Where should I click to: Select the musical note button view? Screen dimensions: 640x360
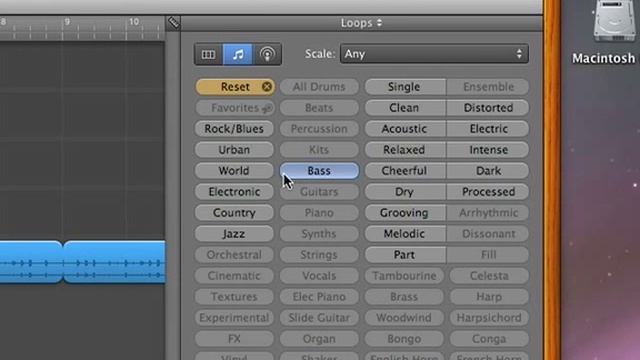(238, 54)
